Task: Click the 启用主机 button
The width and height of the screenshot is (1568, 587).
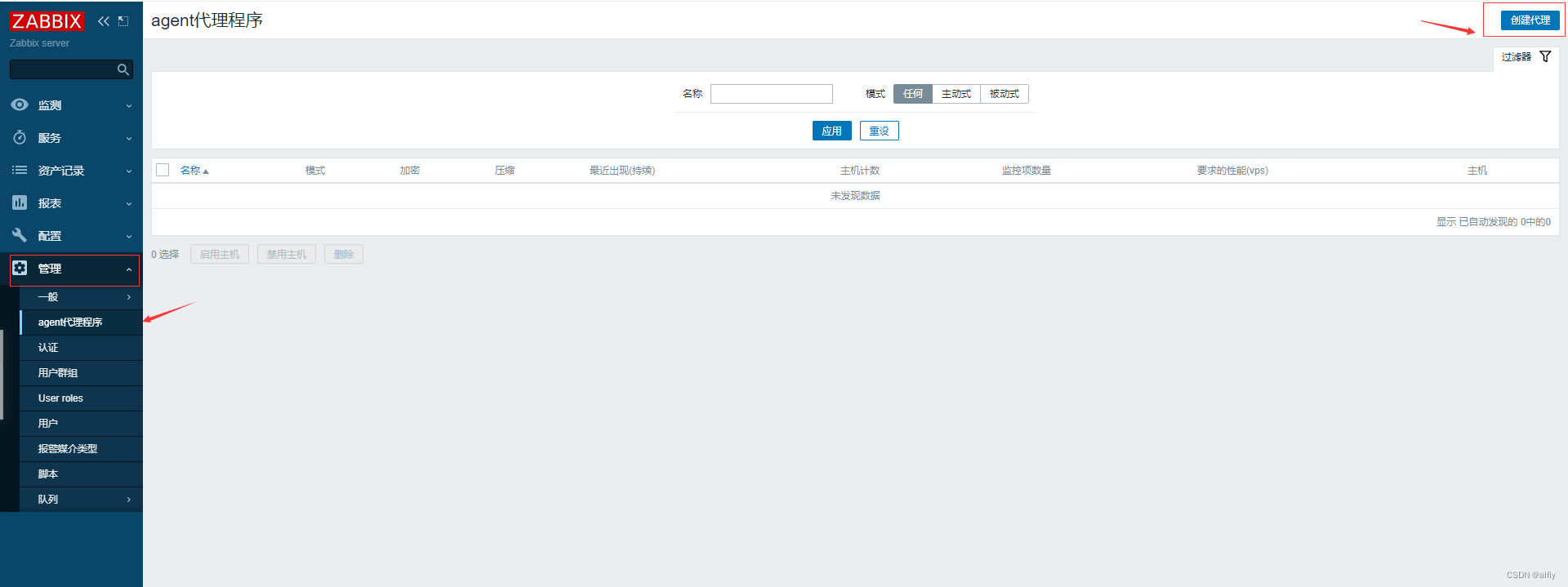Action: (220, 254)
